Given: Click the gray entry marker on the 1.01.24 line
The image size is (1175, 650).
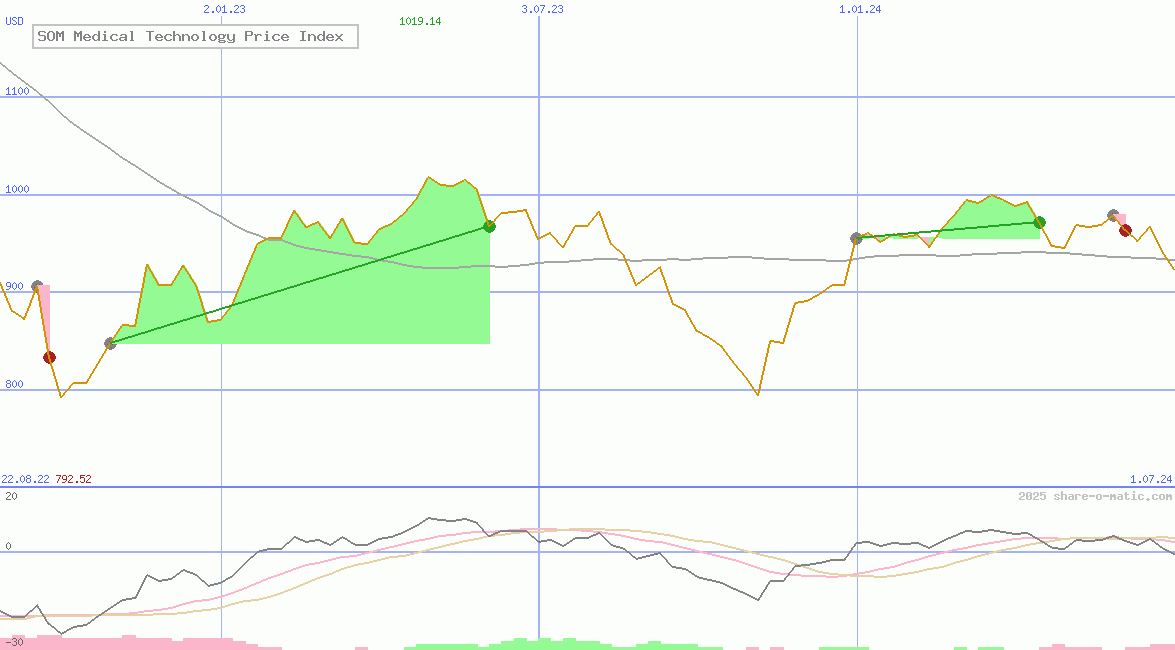Looking at the screenshot, I should tap(857, 238).
